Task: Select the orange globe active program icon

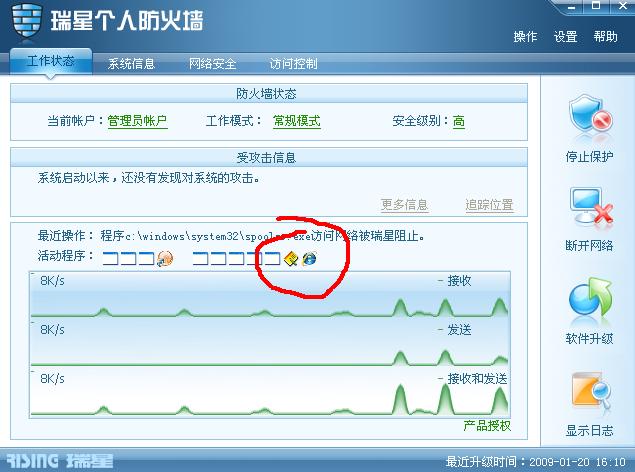Action: [165, 258]
